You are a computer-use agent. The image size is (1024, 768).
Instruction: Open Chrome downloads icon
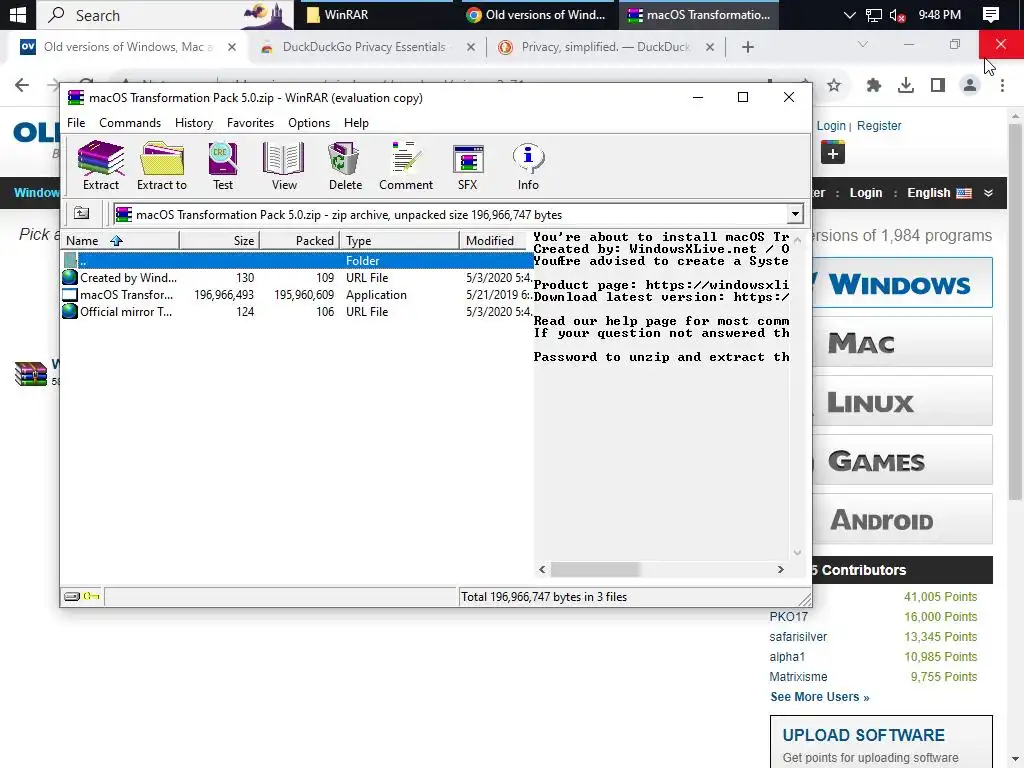(x=906, y=85)
